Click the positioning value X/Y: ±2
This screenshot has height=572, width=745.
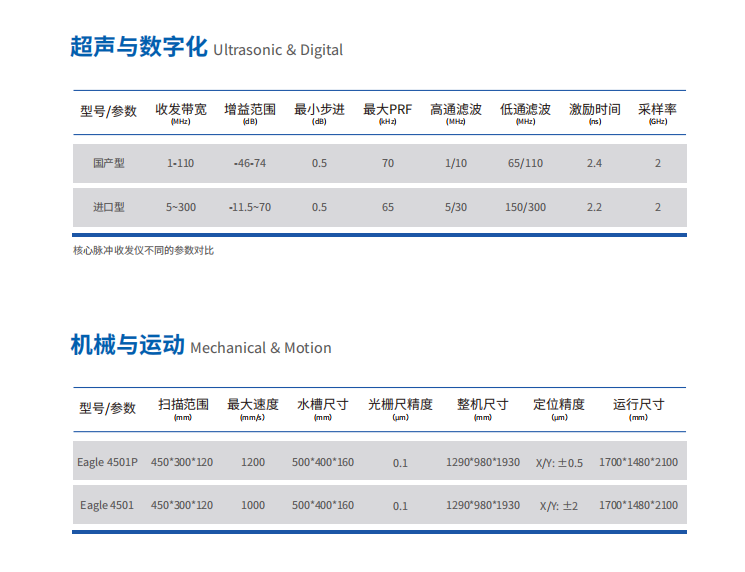tap(559, 506)
